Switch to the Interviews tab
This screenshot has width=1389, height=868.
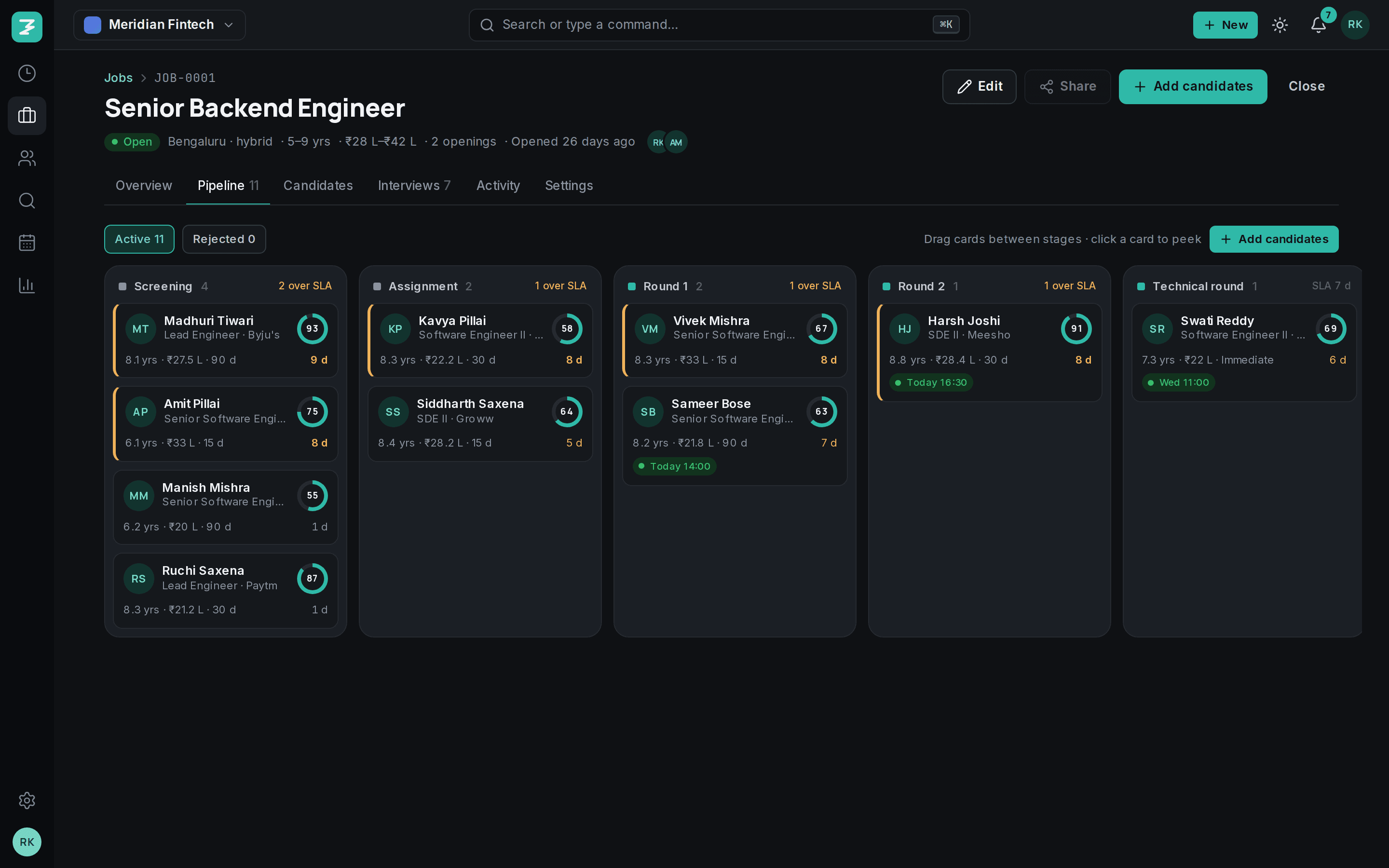(414, 186)
